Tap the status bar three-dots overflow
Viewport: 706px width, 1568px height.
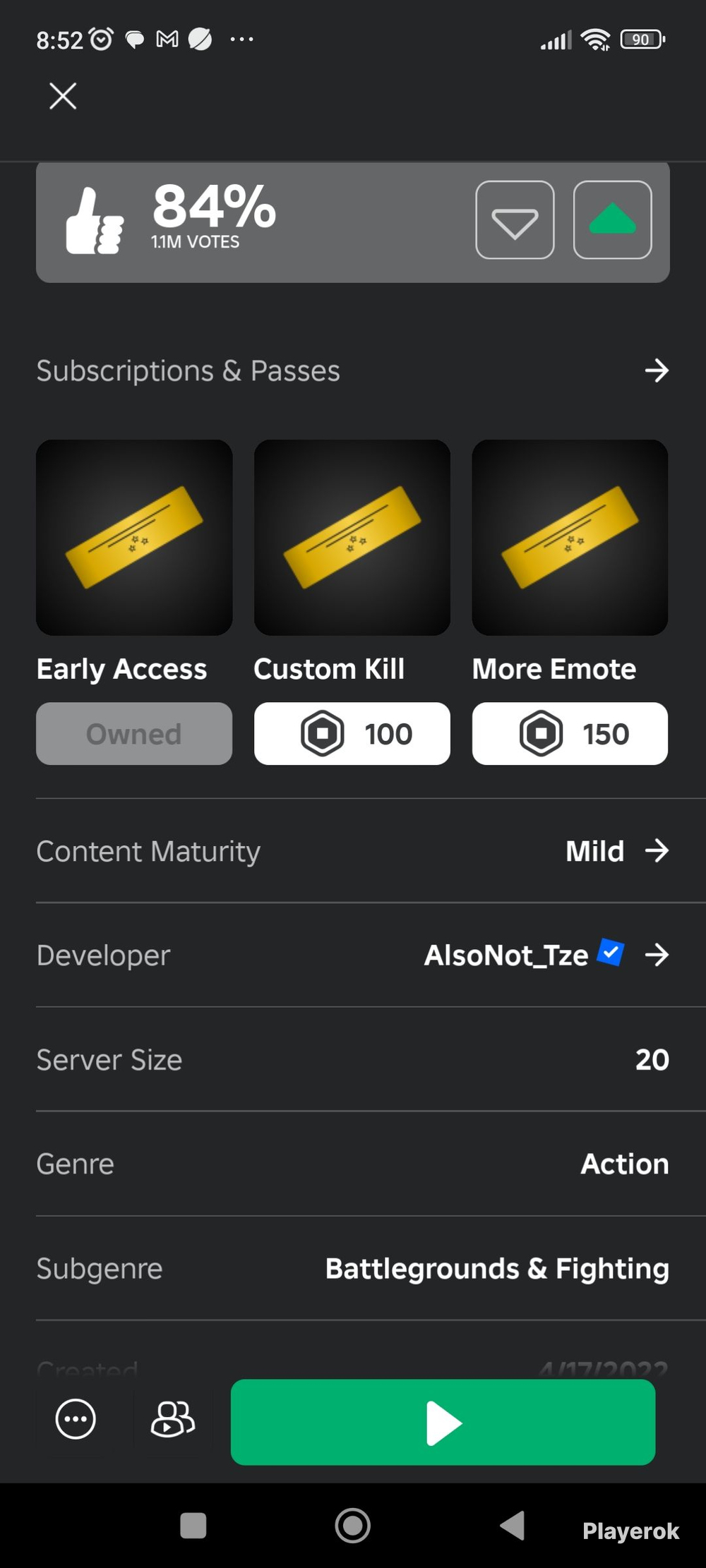[241, 40]
